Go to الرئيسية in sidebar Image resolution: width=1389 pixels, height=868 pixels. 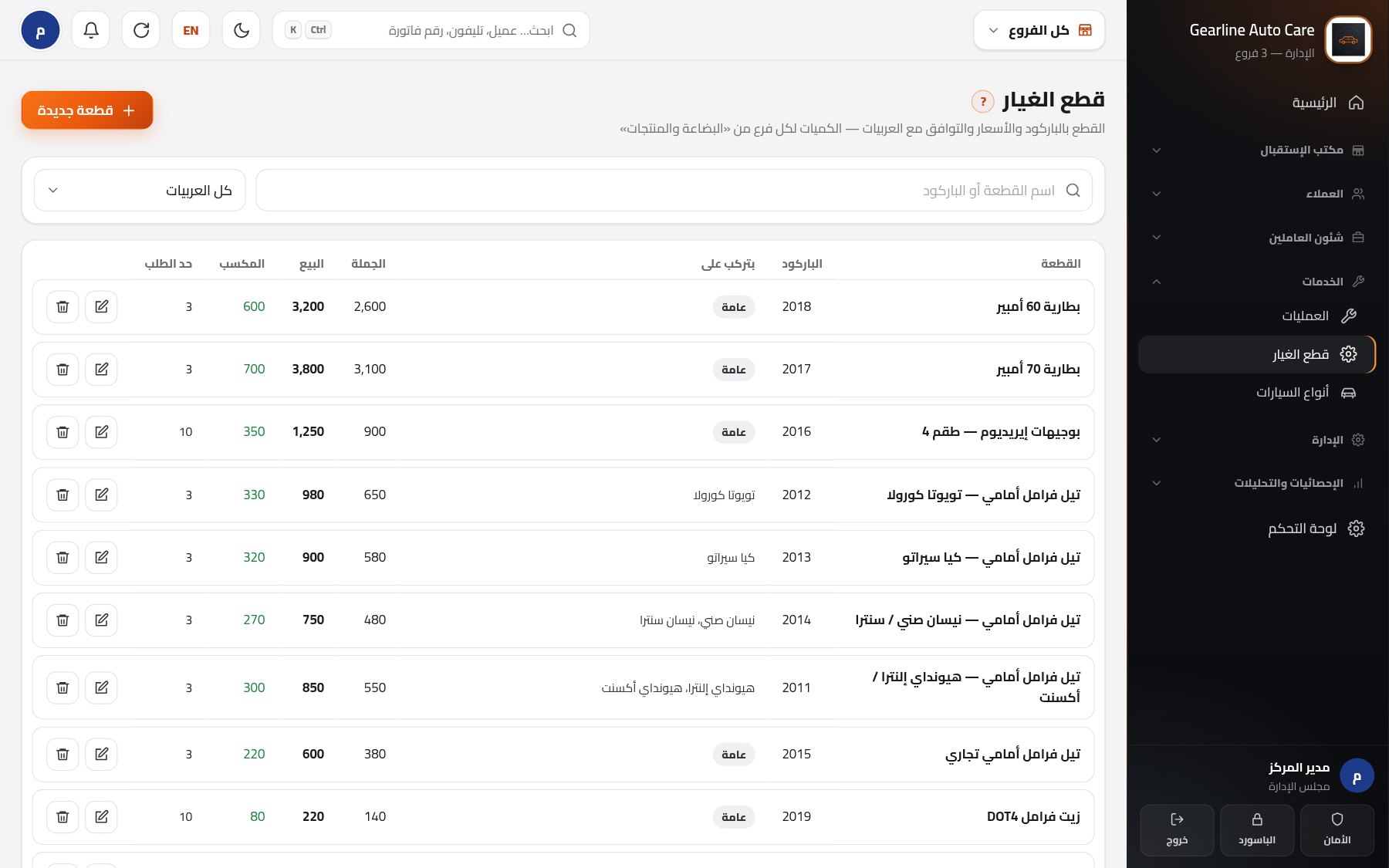pyautogui.click(x=1256, y=103)
